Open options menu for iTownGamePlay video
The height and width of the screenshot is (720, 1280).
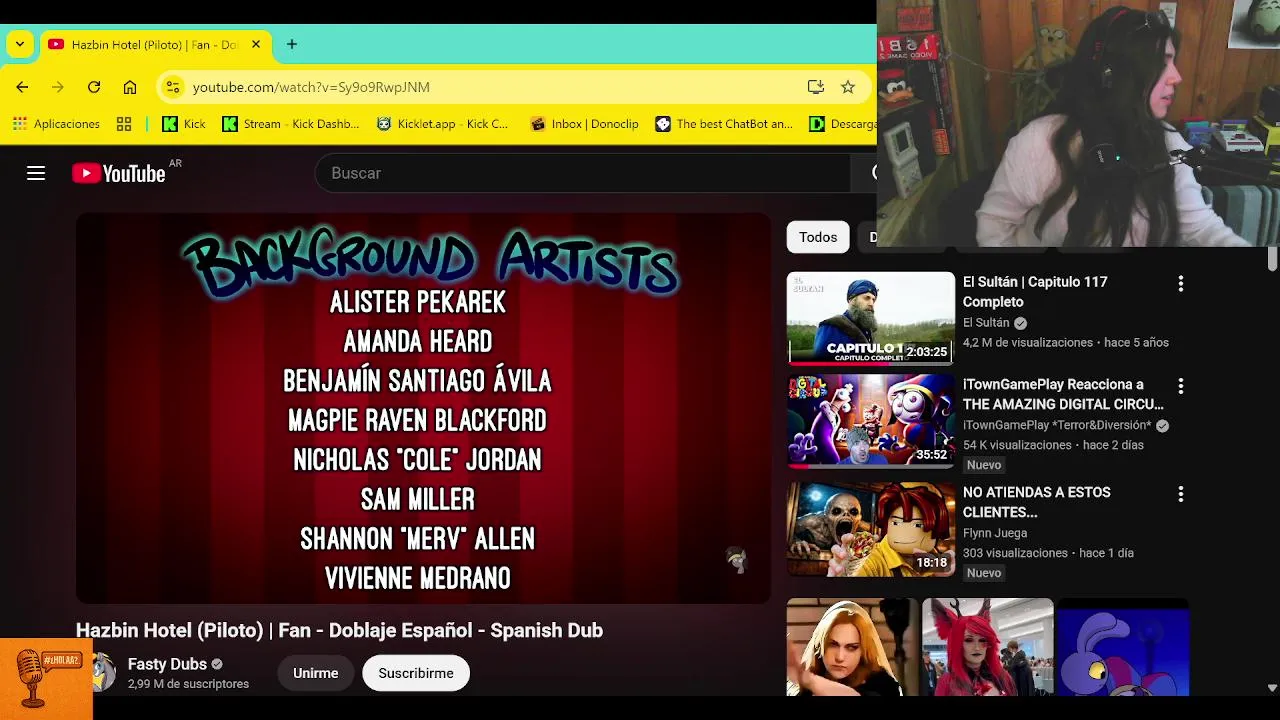[x=1181, y=386]
